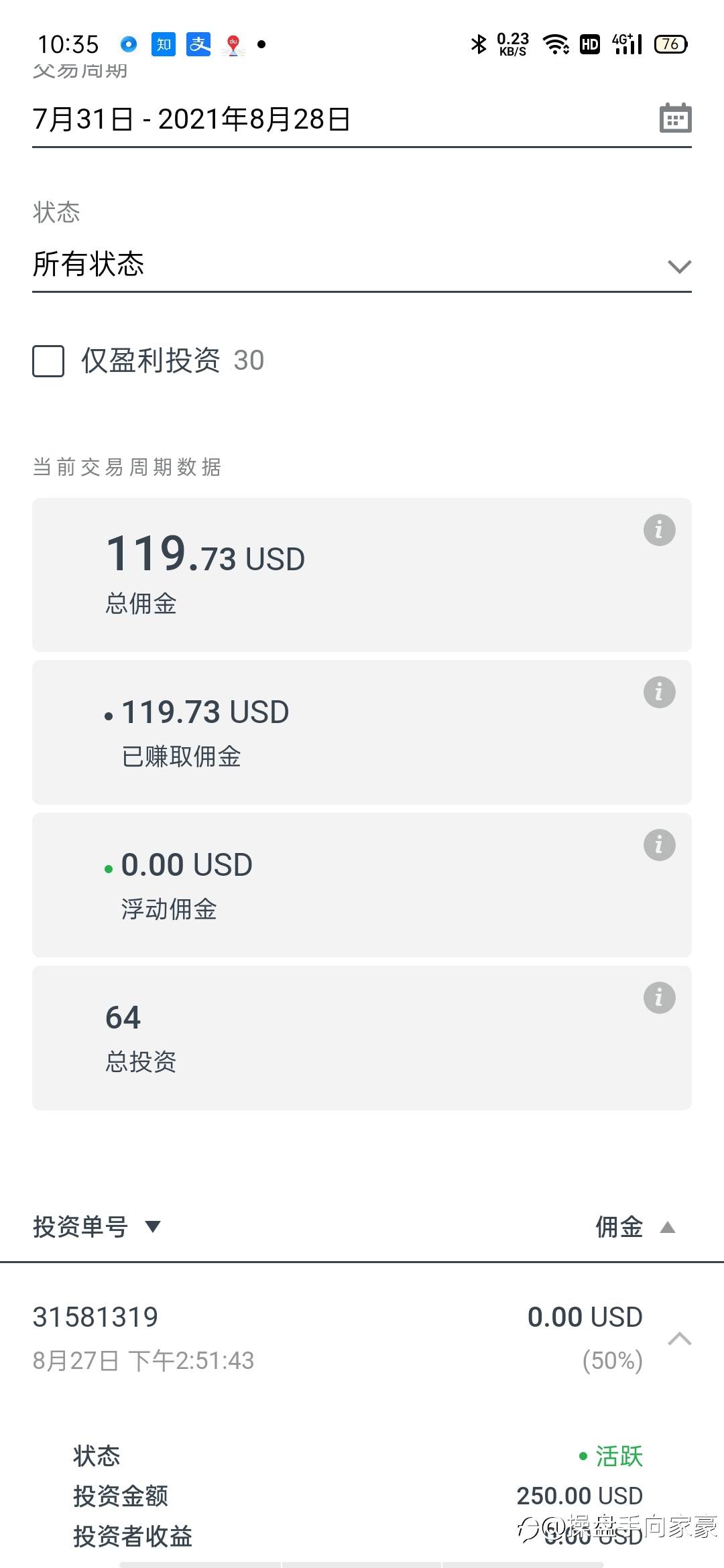Viewport: 724px width, 1568px height.
Task: Tap the 仅盈利投资 label text
Action: tap(151, 361)
